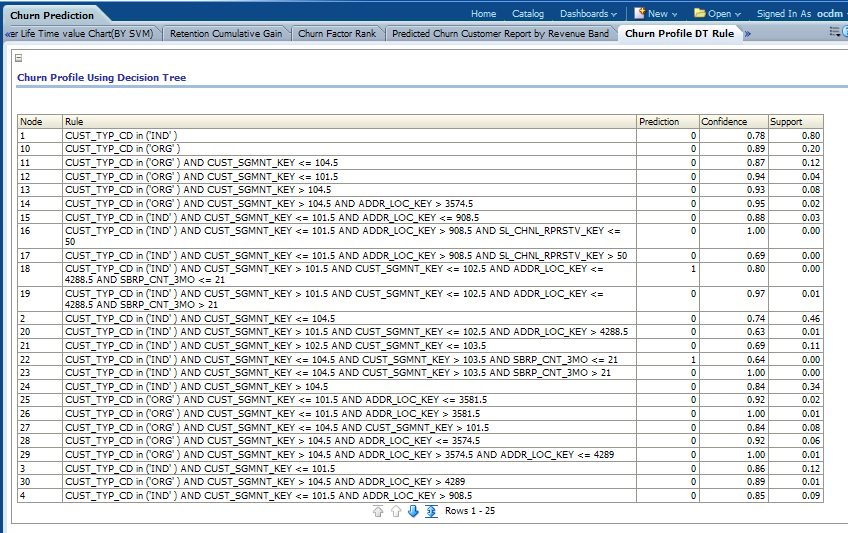Click the Churn Prediction dashboard title
The image size is (848, 533).
point(52,15)
